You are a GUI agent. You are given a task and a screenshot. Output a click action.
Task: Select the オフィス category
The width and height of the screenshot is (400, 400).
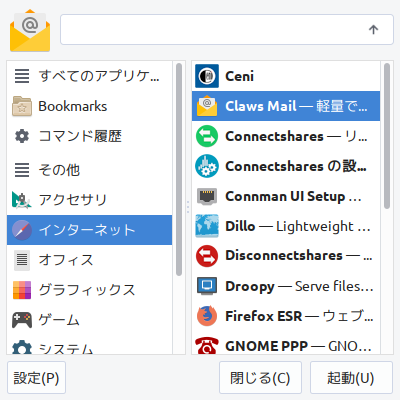pos(89,260)
